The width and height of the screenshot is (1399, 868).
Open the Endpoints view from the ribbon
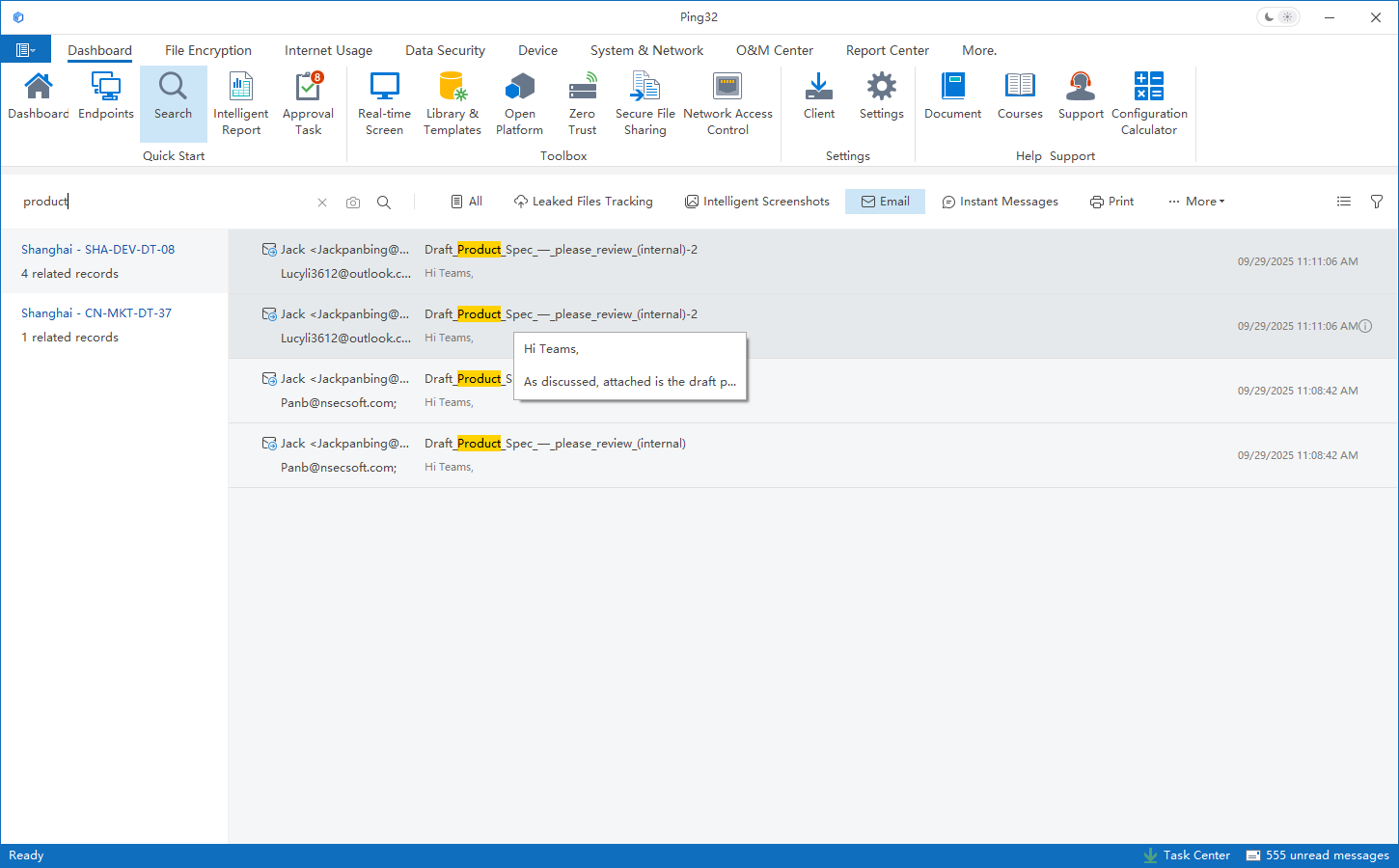106,96
